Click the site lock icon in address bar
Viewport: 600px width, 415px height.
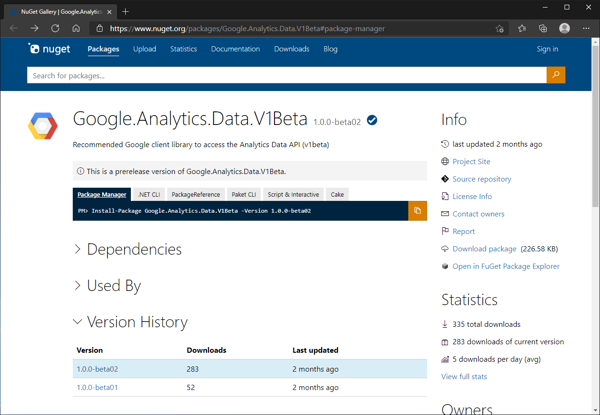[x=99, y=29]
